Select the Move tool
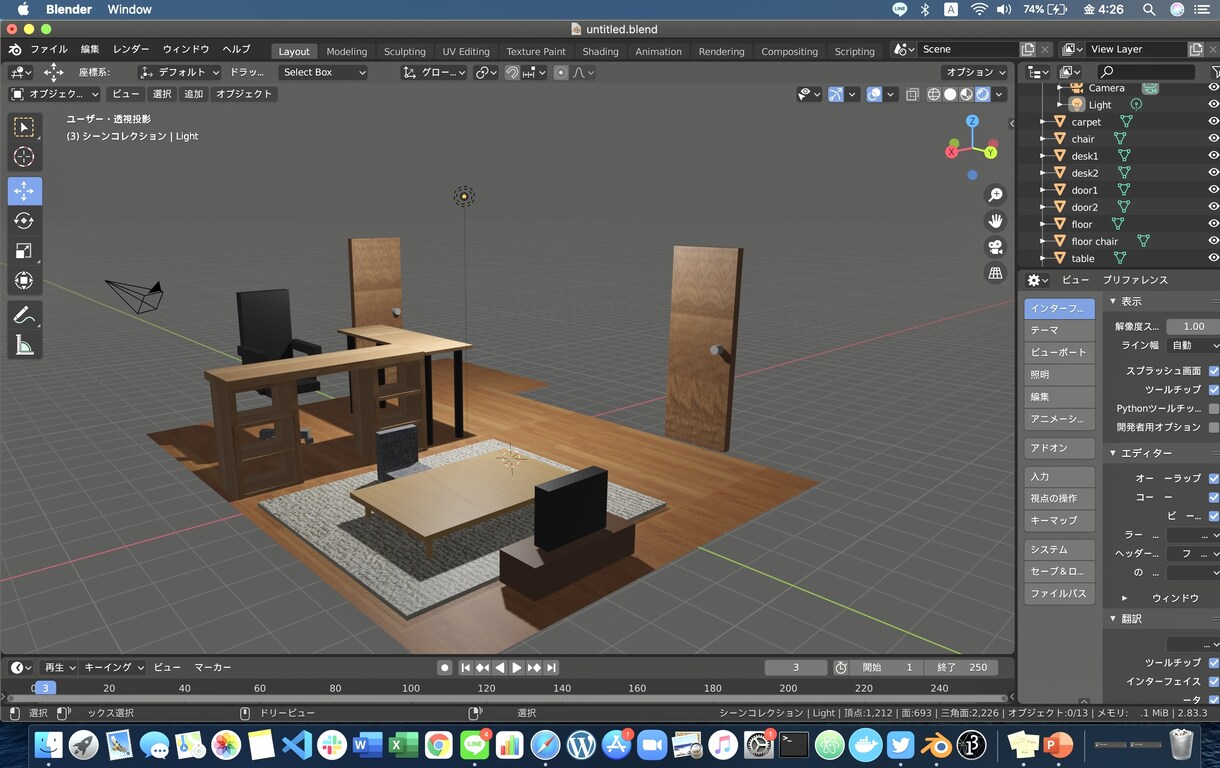This screenshot has width=1220, height=768. (24, 191)
